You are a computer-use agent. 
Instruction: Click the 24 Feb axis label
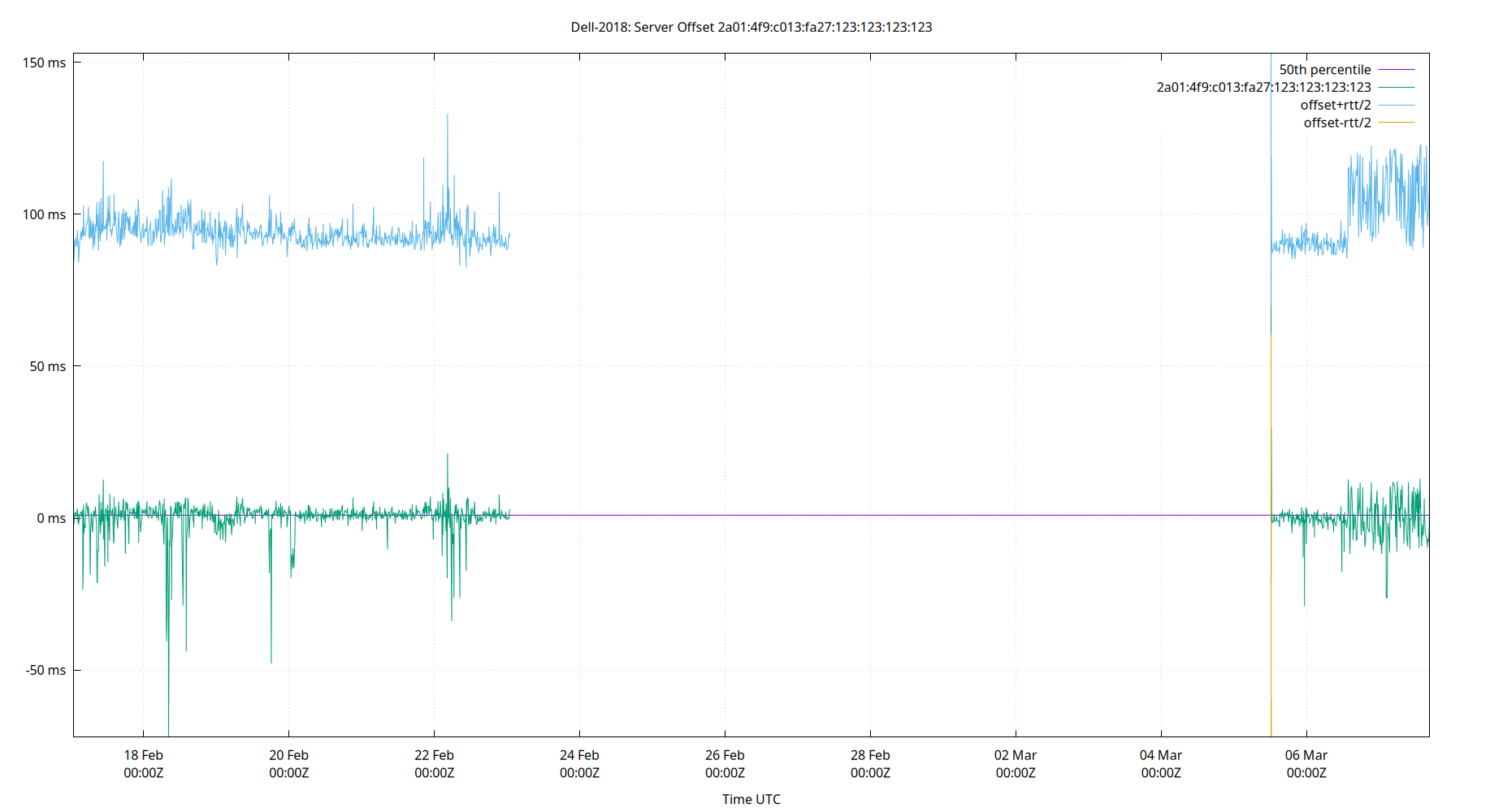point(579,755)
